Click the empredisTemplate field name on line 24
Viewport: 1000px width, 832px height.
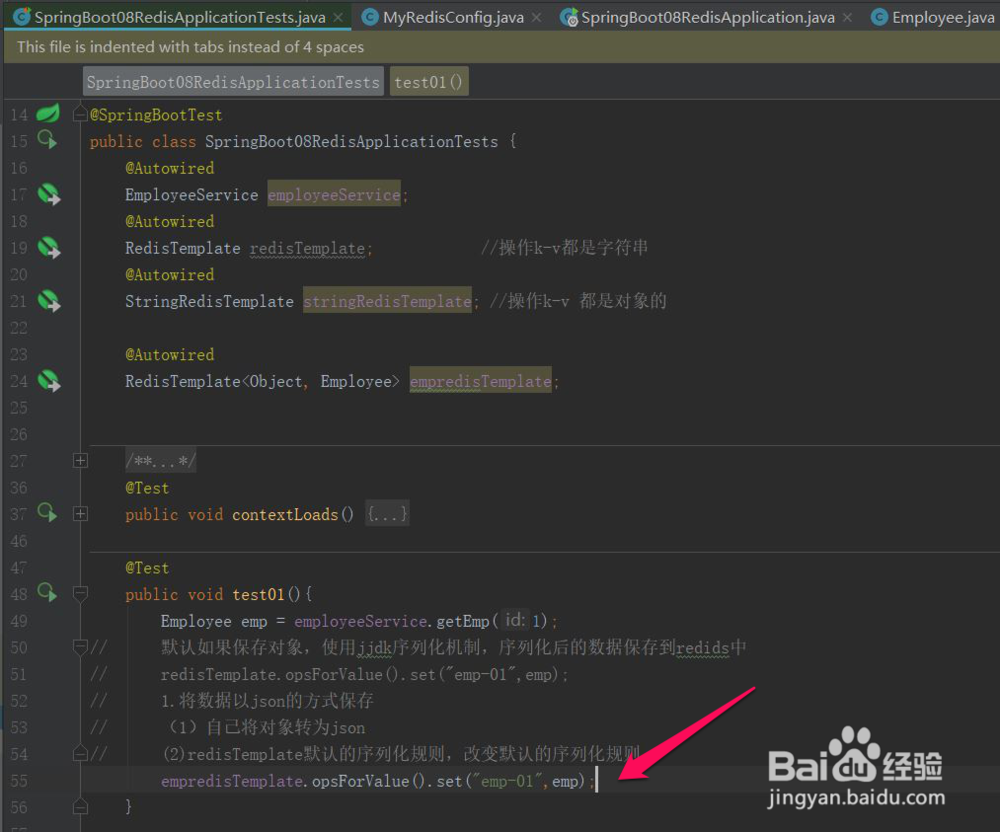coord(480,381)
